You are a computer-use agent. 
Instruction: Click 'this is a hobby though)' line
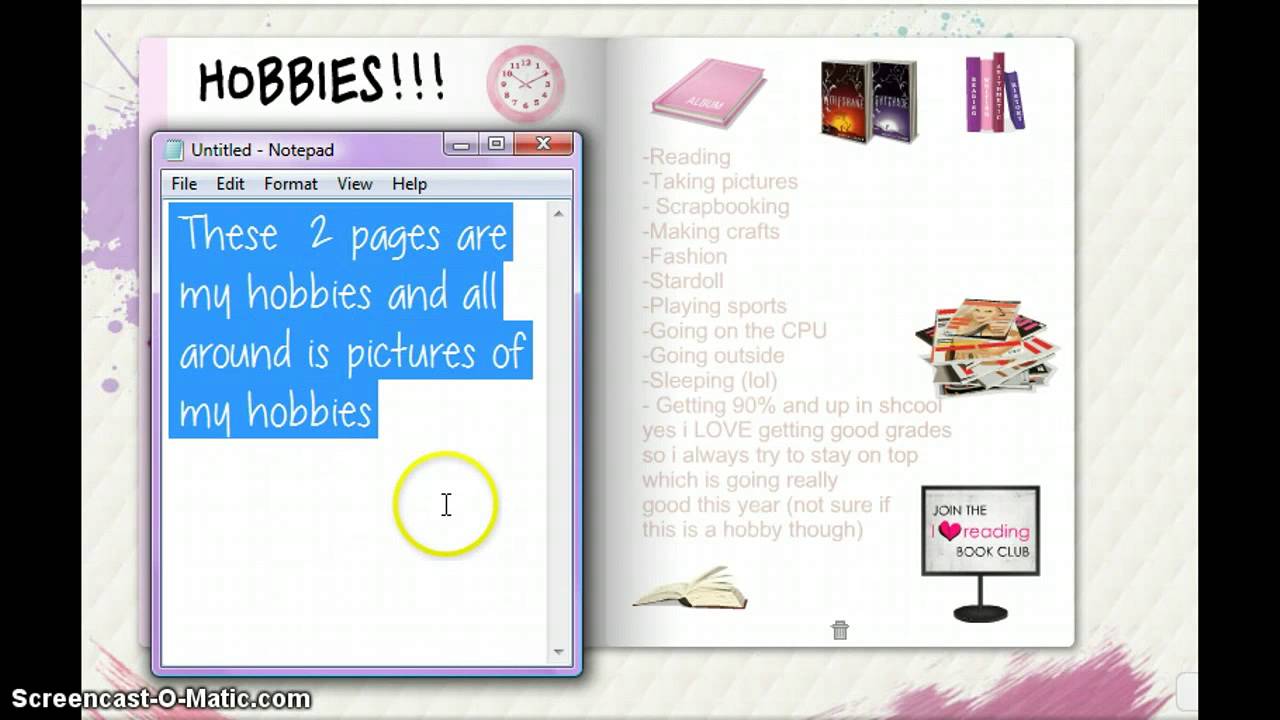click(x=753, y=530)
